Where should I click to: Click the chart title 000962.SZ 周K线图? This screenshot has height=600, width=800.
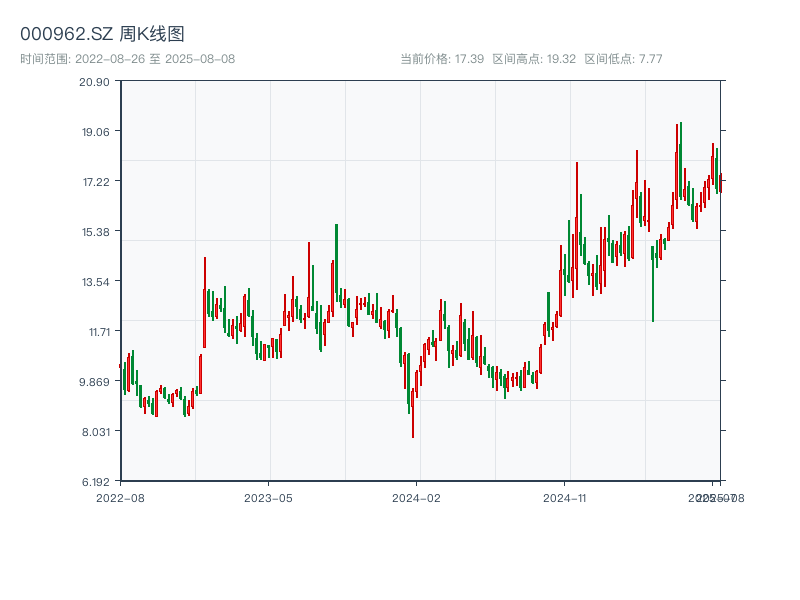102,34
